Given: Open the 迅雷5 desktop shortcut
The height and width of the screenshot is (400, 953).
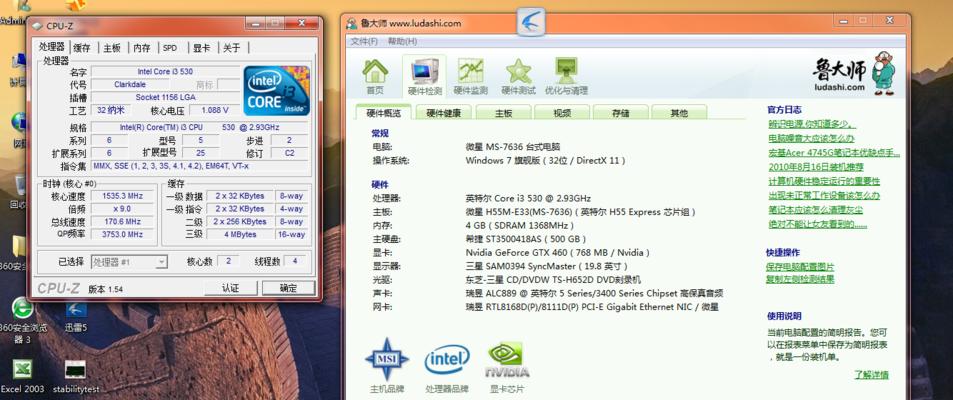Looking at the screenshot, I should (x=76, y=316).
